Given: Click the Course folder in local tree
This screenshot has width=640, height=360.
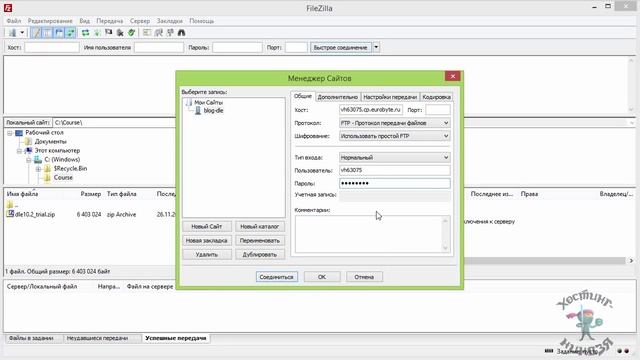Looking at the screenshot, I should (x=63, y=178).
